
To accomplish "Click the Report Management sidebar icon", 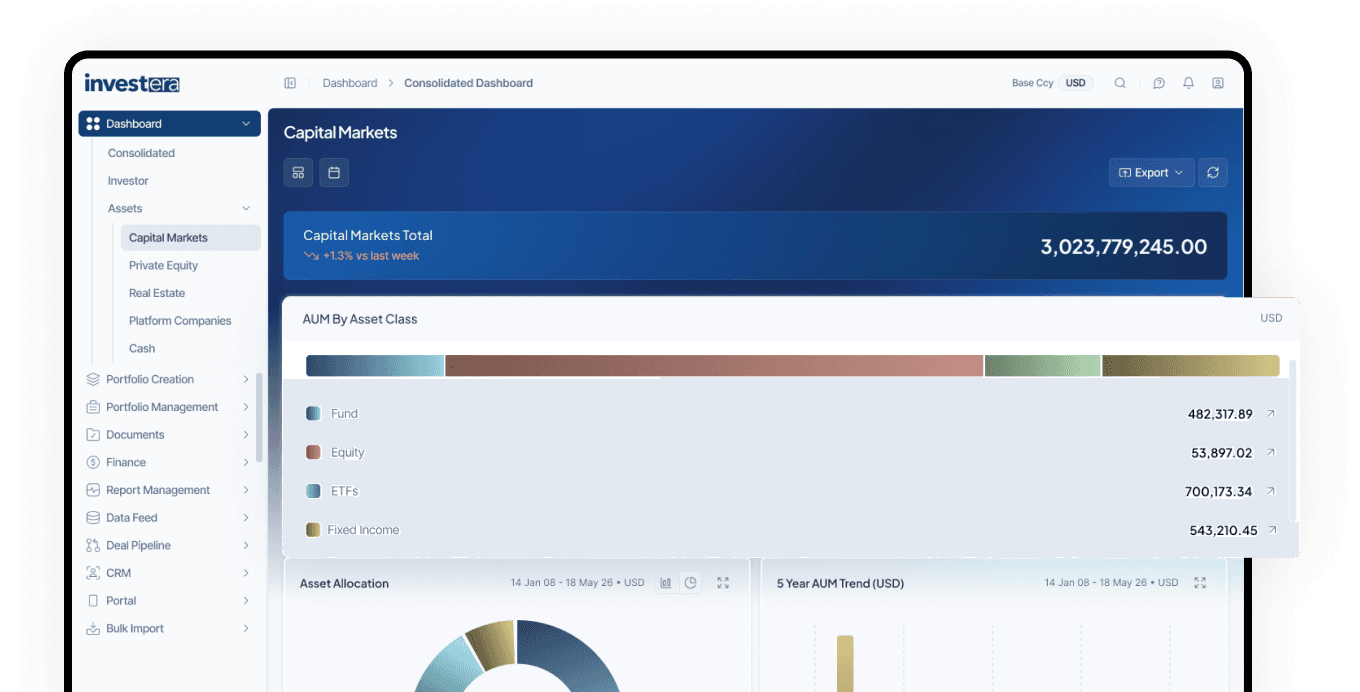I will [93, 490].
